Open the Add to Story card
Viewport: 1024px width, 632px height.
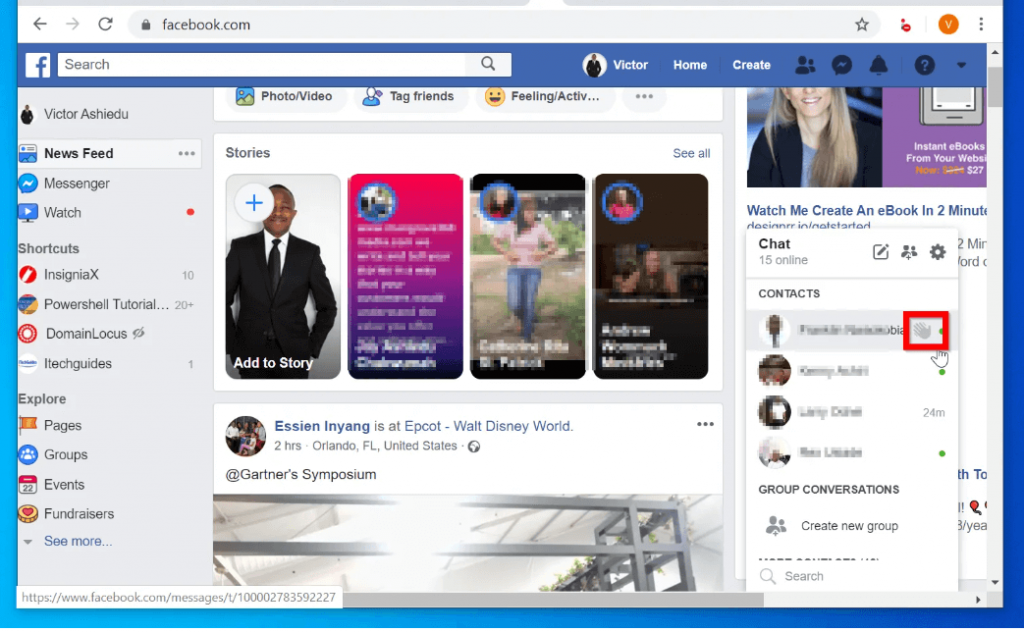283,276
